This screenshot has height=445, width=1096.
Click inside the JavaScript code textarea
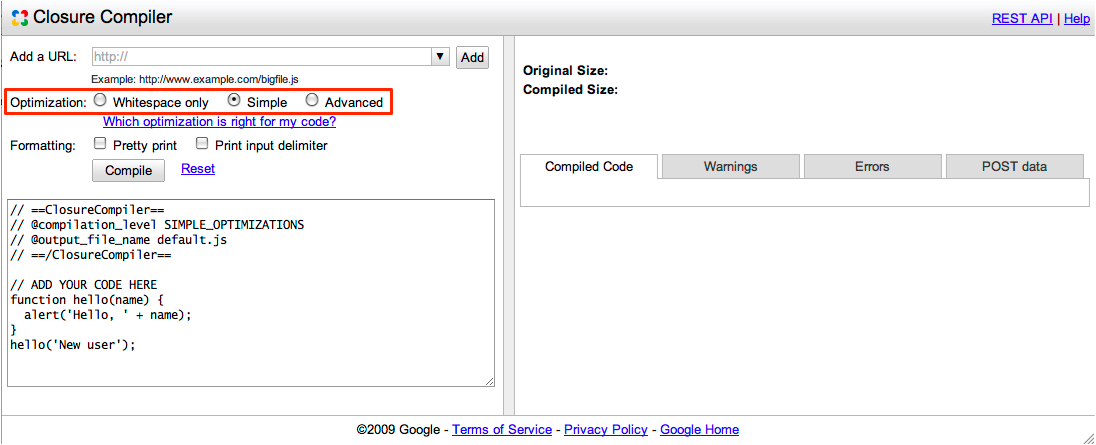click(x=250, y=300)
